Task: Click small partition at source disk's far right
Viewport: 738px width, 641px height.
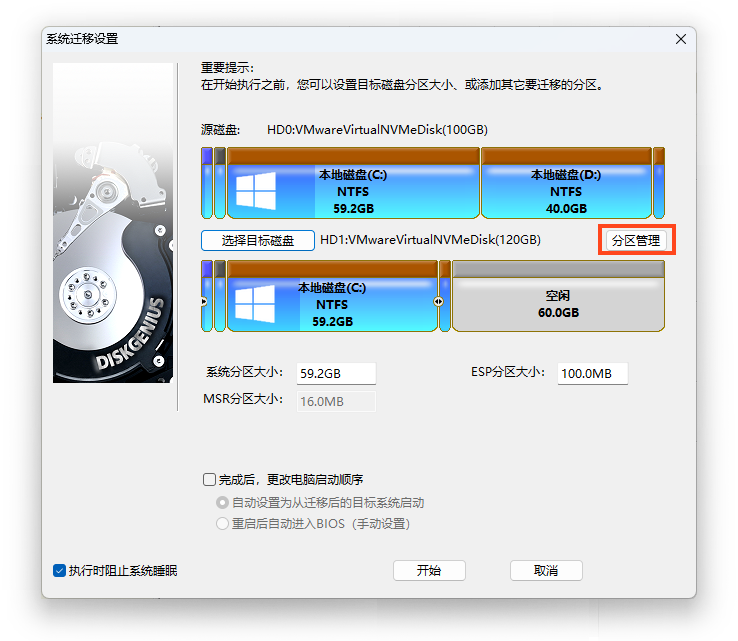Action: click(659, 183)
